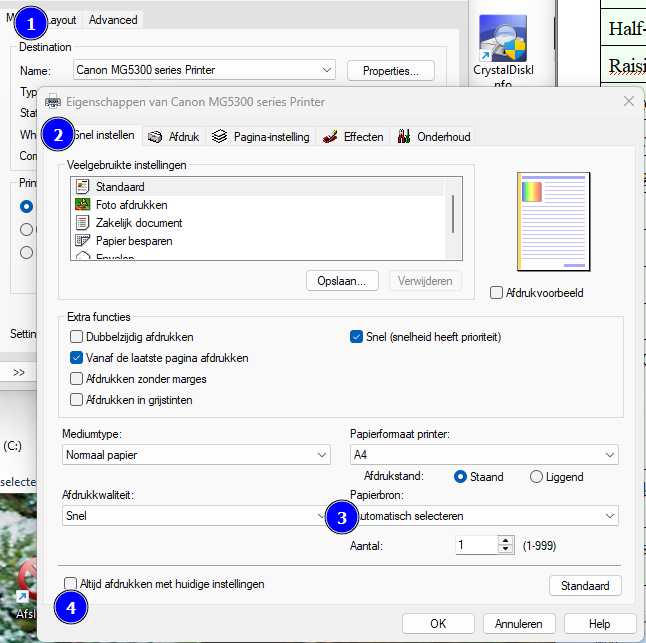646x643 pixels.
Task: Expand the print dialog with >> button
Action: (x=19, y=372)
